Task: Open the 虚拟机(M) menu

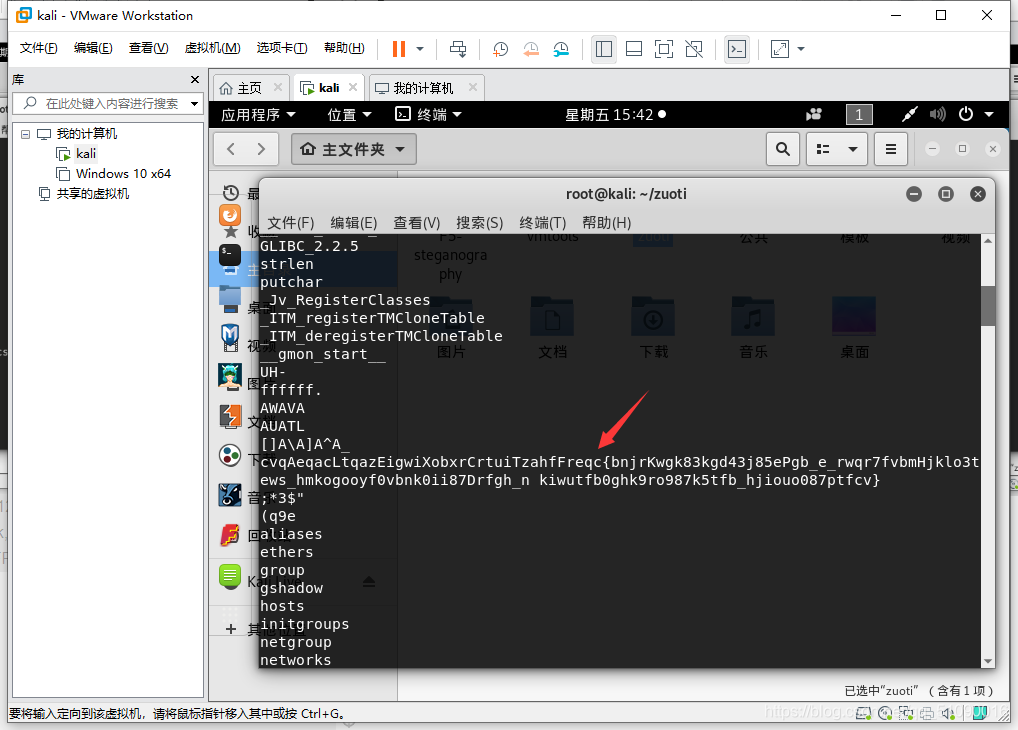Action: pyautogui.click(x=212, y=48)
